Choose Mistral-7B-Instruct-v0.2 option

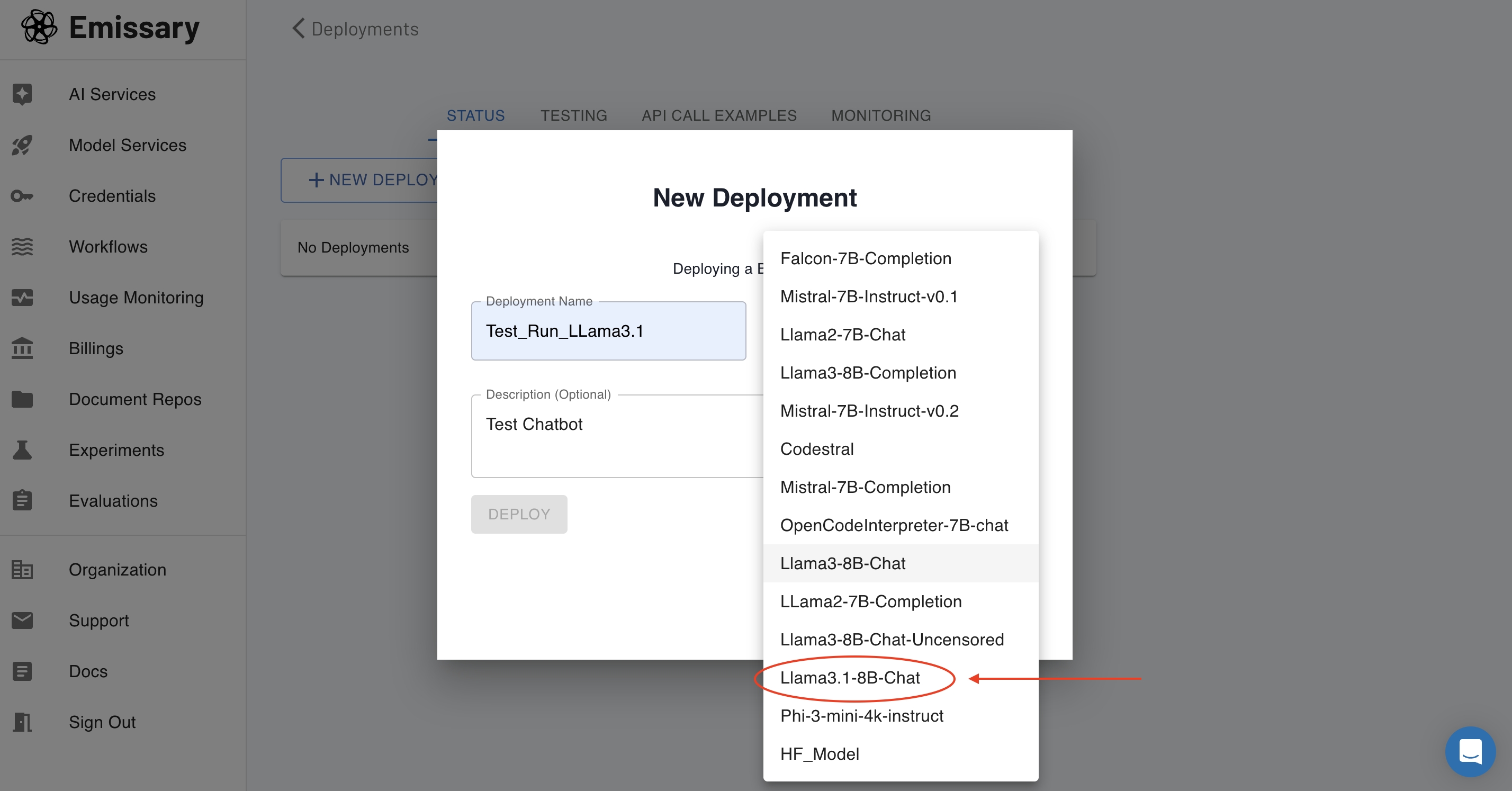[x=901, y=411]
